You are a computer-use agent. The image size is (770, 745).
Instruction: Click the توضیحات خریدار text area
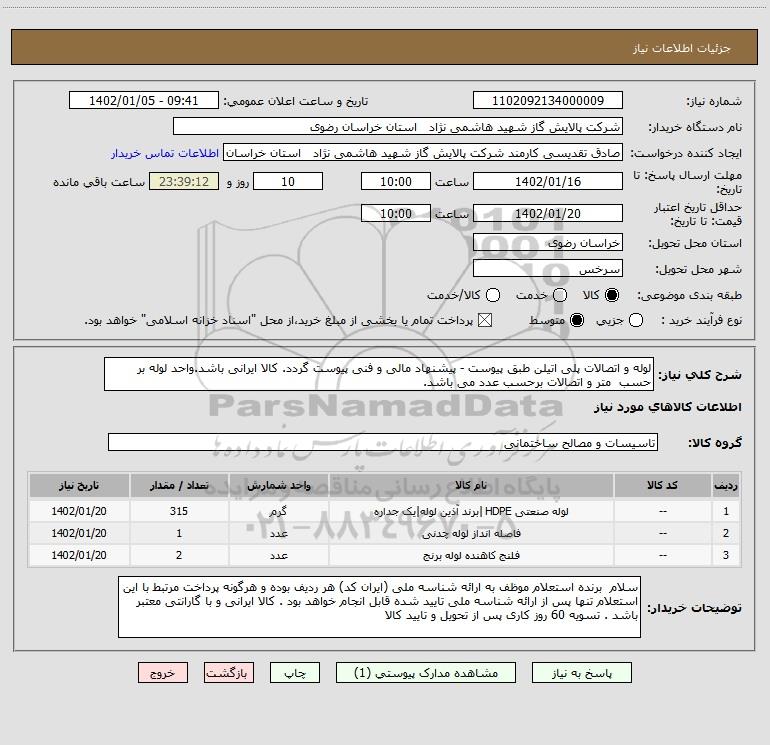point(379,607)
